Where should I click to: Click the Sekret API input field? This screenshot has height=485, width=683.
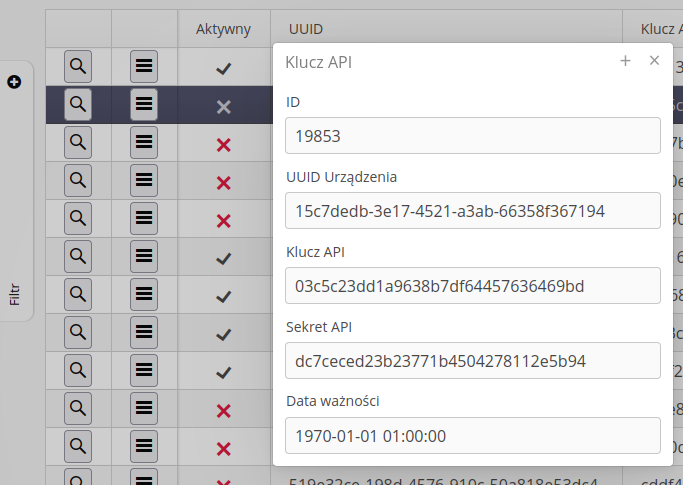point(472,360)
